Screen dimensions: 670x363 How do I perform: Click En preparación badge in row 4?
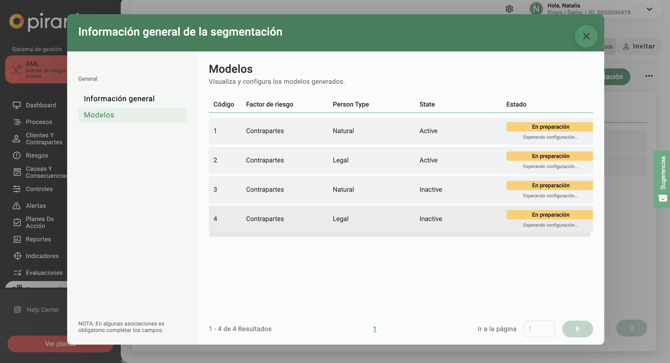click(550, 214)
